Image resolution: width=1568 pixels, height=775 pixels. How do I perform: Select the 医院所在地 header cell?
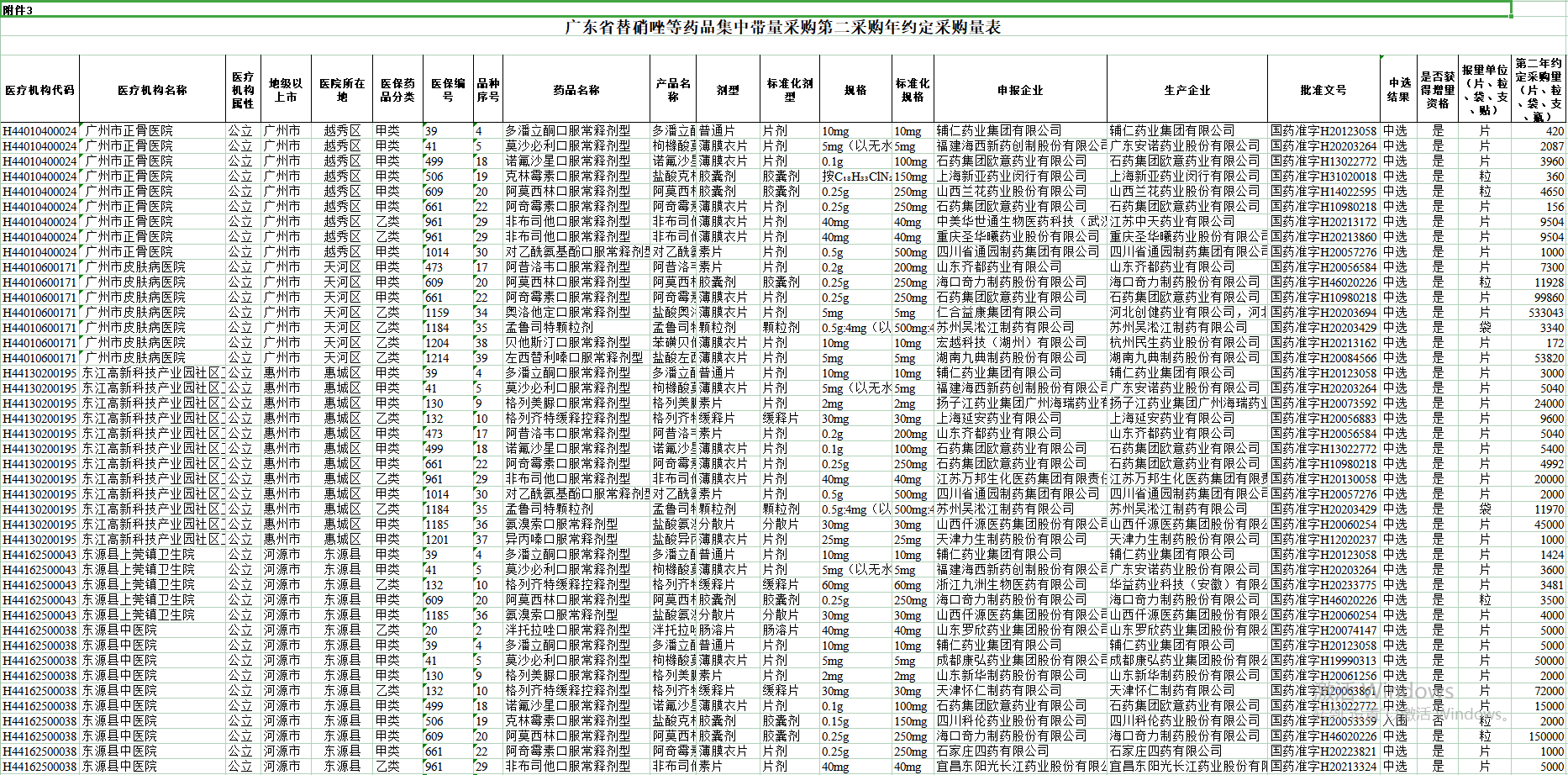tap(342, 90)
